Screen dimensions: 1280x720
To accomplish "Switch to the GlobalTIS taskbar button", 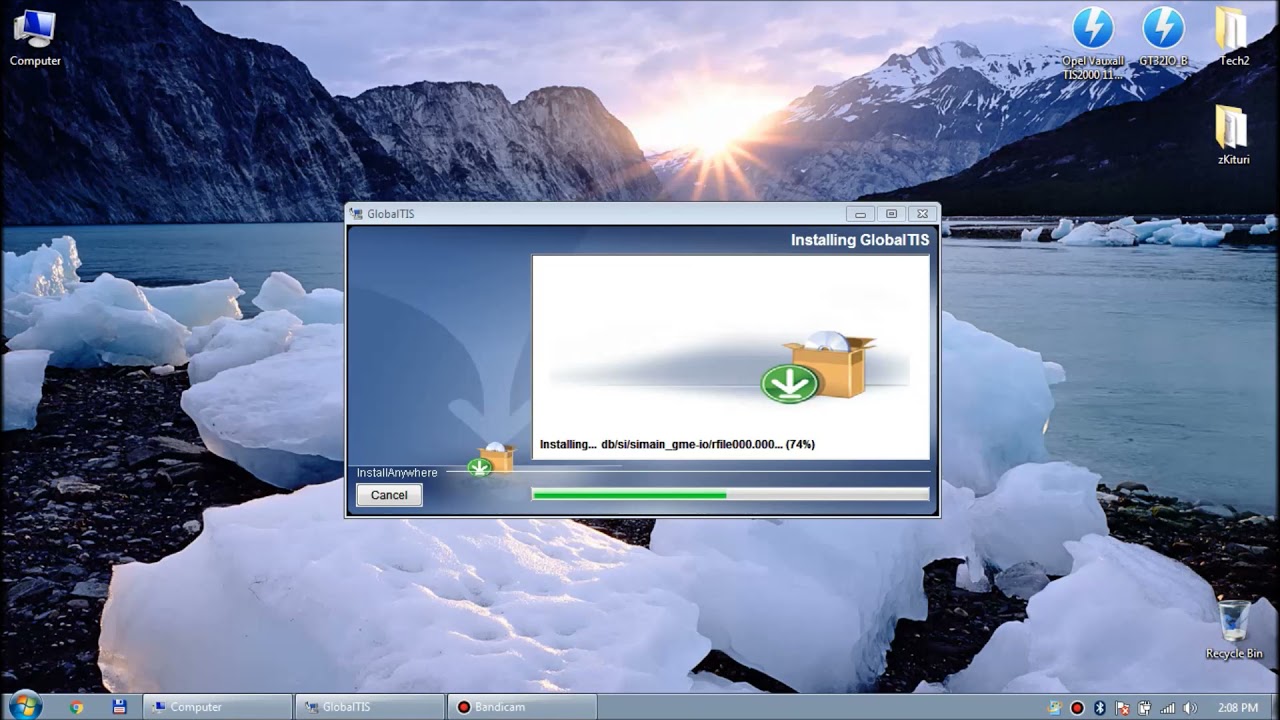I will click(x=370, y=707).
